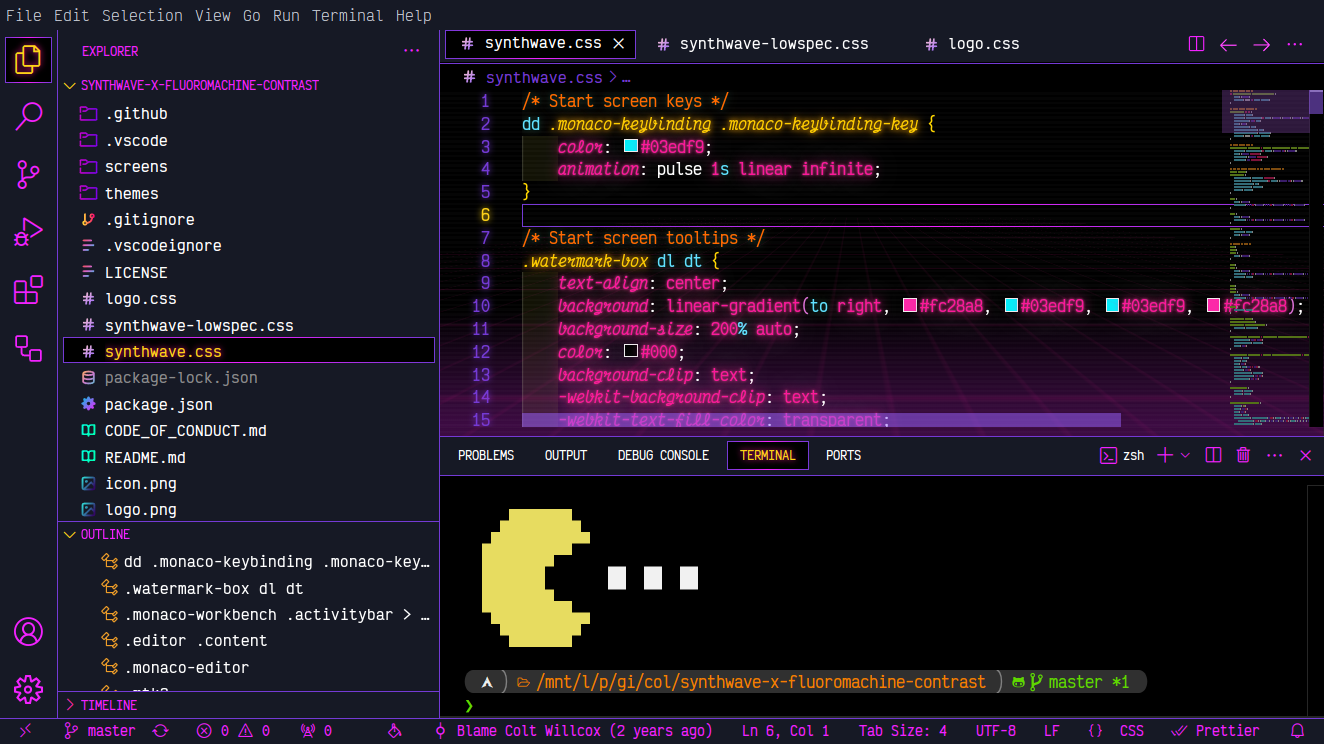1324x744 pixels.
Task: Open new terminal profile dropdown arrow
Action: pyautogui.click(x=1186, y=455)
